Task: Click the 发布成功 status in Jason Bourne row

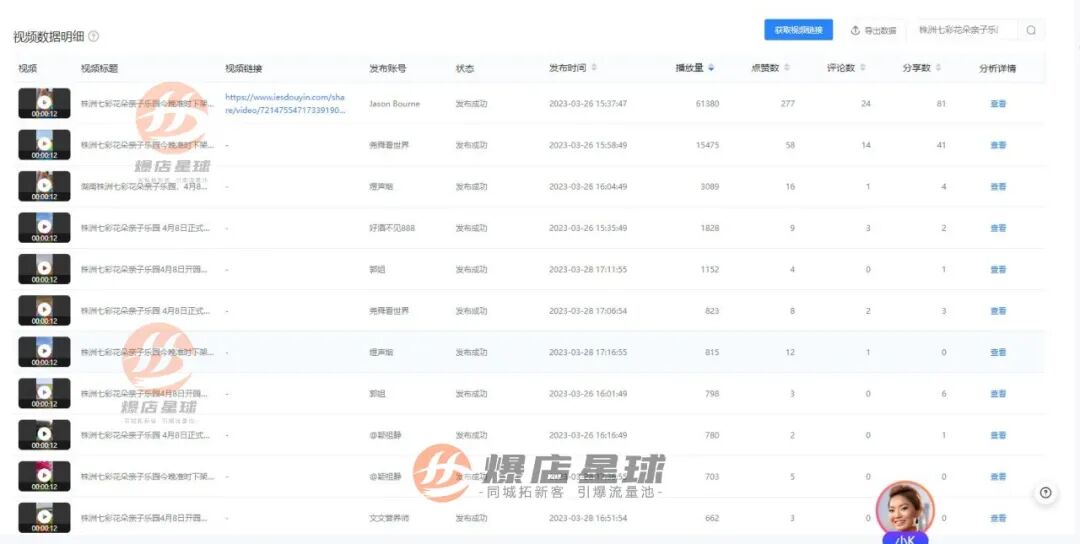Action: pyautogui.click(x=471, y=103)
